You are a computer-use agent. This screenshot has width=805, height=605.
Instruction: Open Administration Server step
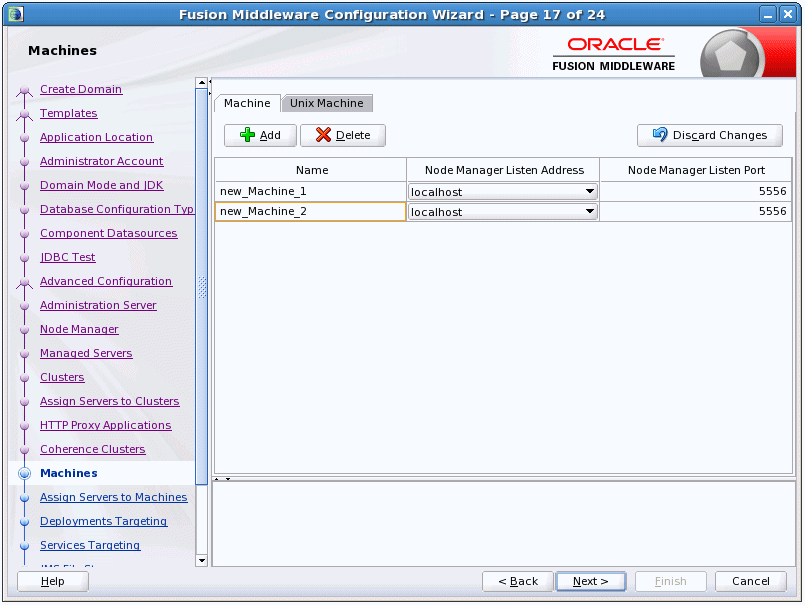coord(99,305)
